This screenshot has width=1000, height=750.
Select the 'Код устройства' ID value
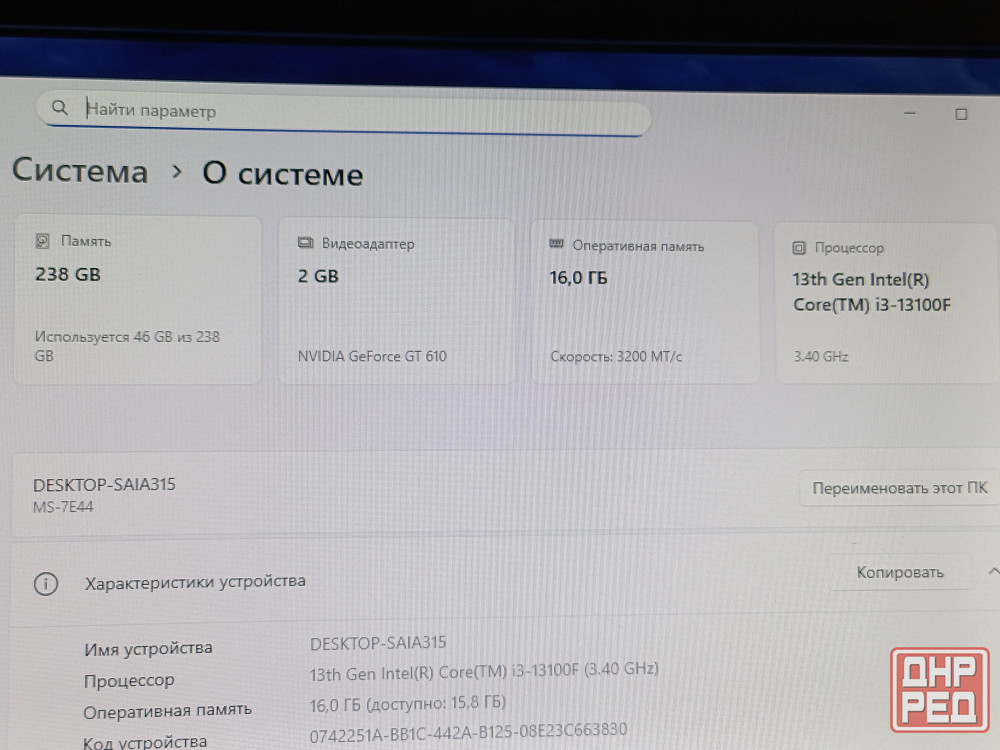coord(468,731)
